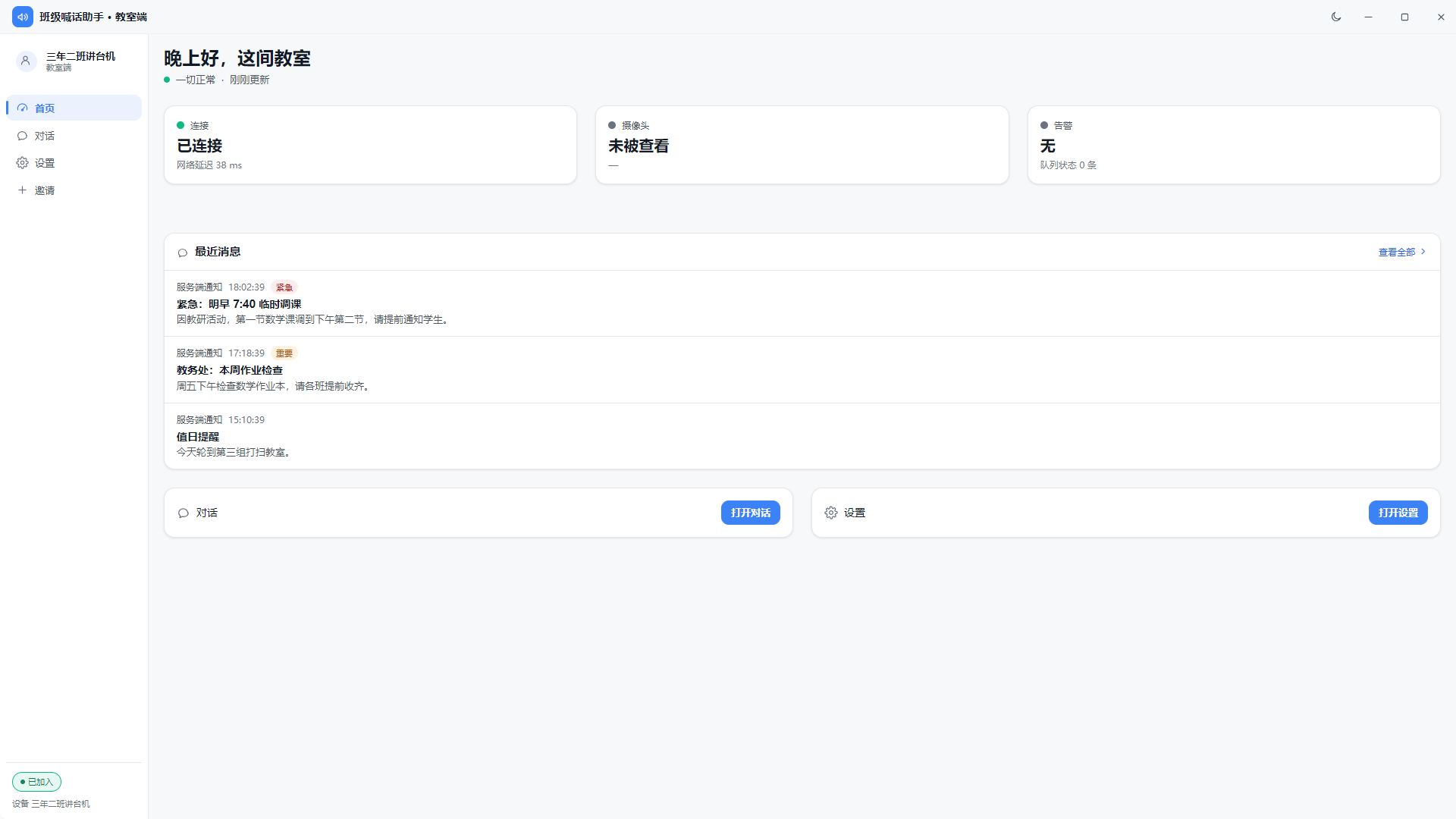Open the 值日提醒 message
The width and height of the screenshot is (1456, 819).
point(802,436)
